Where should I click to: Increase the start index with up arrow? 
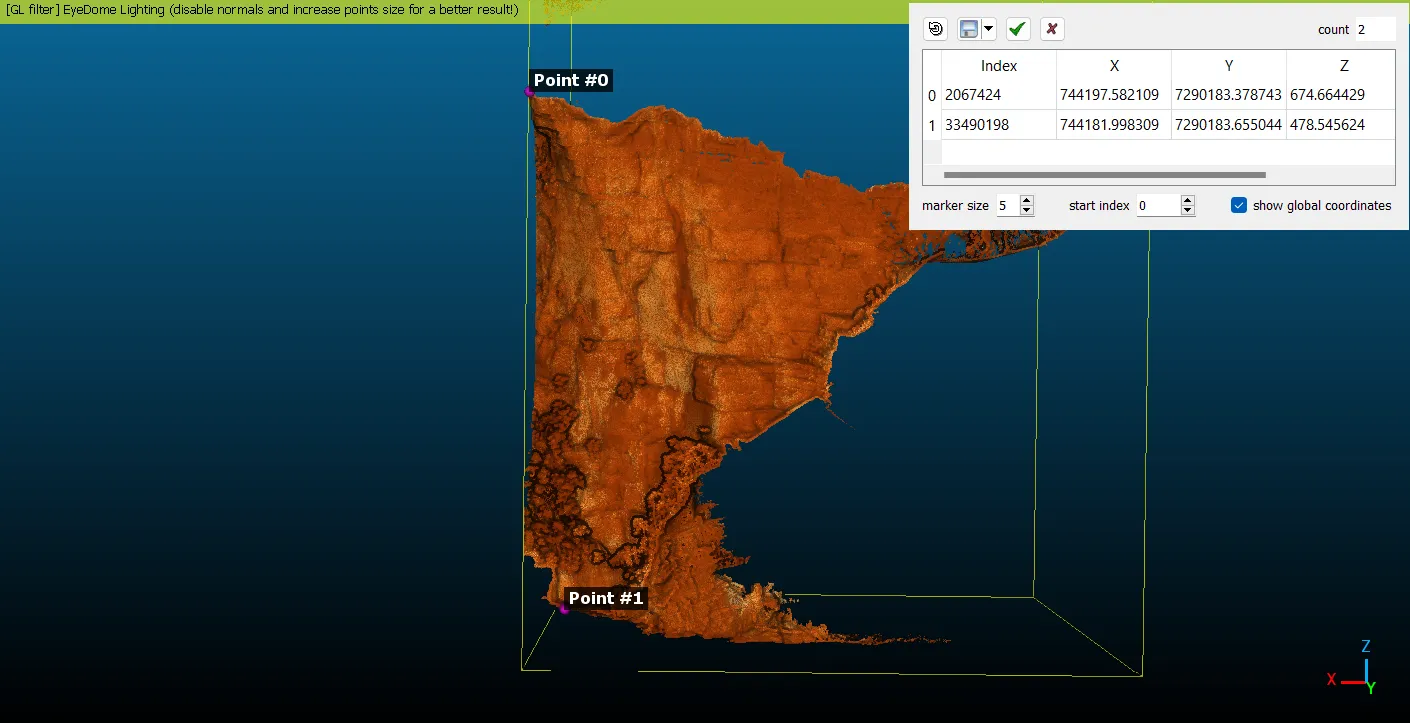point(1187,200)
